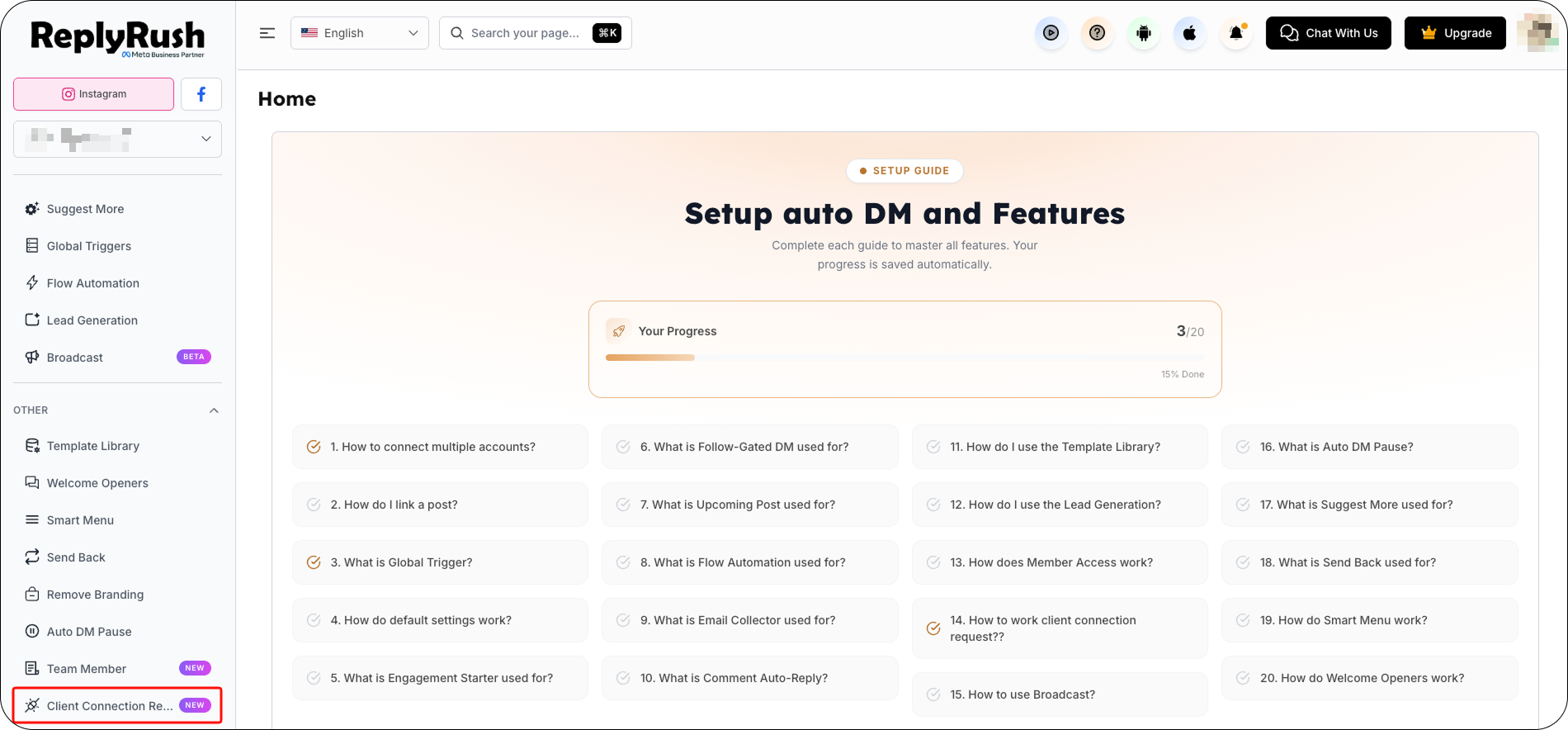The height and width of the screenshot is (730, 1568).
Task: Open guide 18 Send Back used for
Action: click(1370, 562)
